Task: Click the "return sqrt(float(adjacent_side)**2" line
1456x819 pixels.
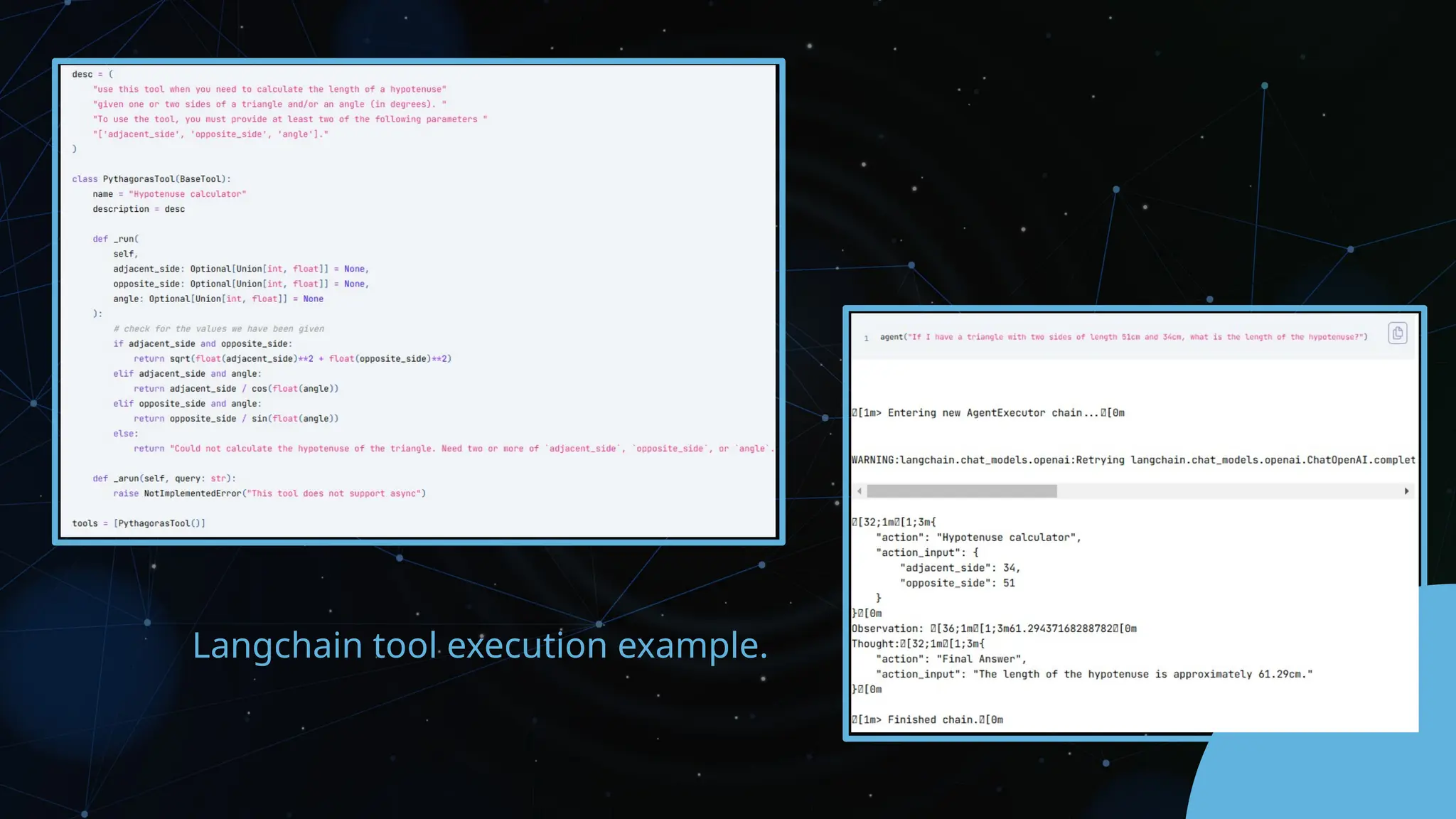Action: [292, 359]
